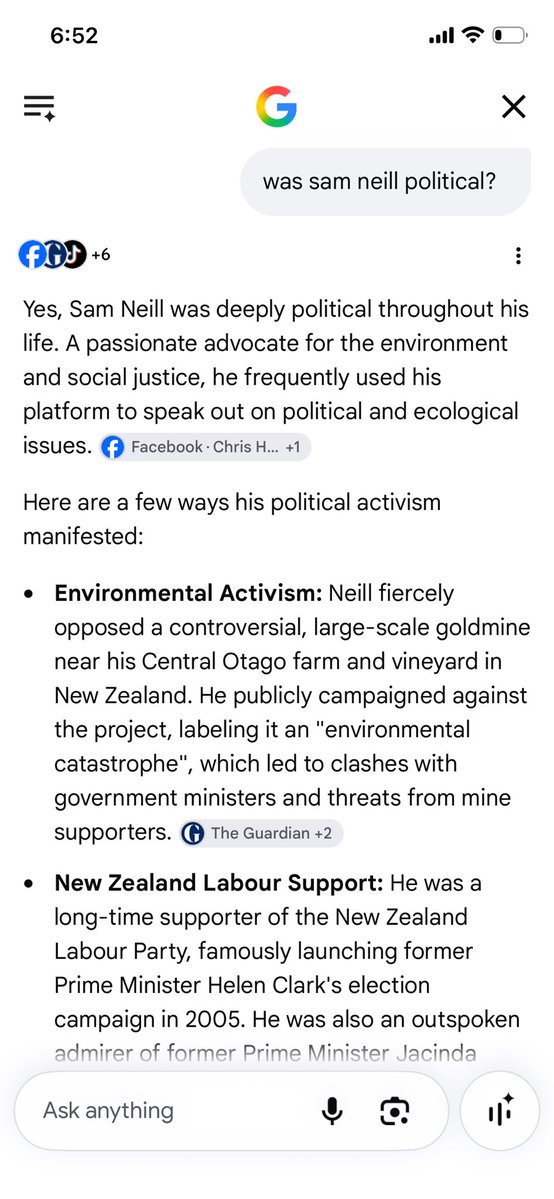Tap the TikTok source icon in cluster

point(73,255)
